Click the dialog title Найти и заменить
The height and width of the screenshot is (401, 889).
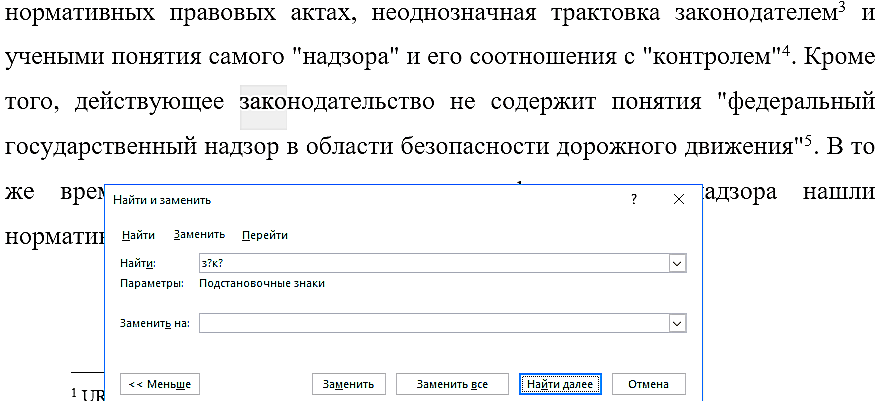(162, 200)
